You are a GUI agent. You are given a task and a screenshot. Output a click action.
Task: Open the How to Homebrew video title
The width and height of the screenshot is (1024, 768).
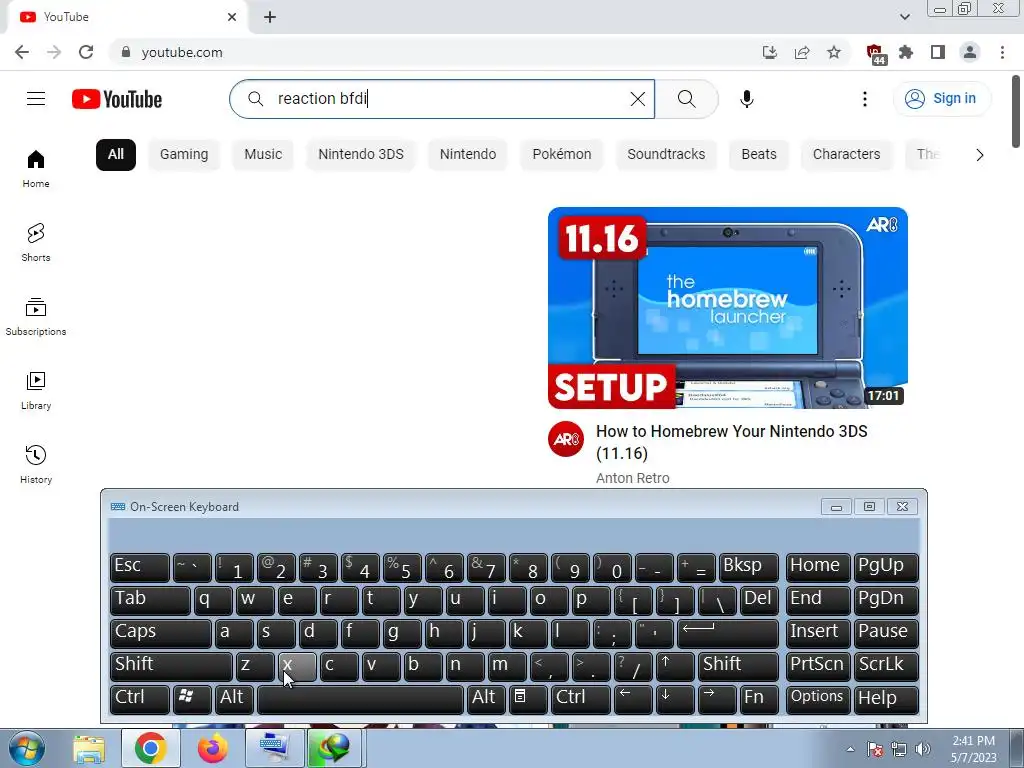tap(731, 442)
